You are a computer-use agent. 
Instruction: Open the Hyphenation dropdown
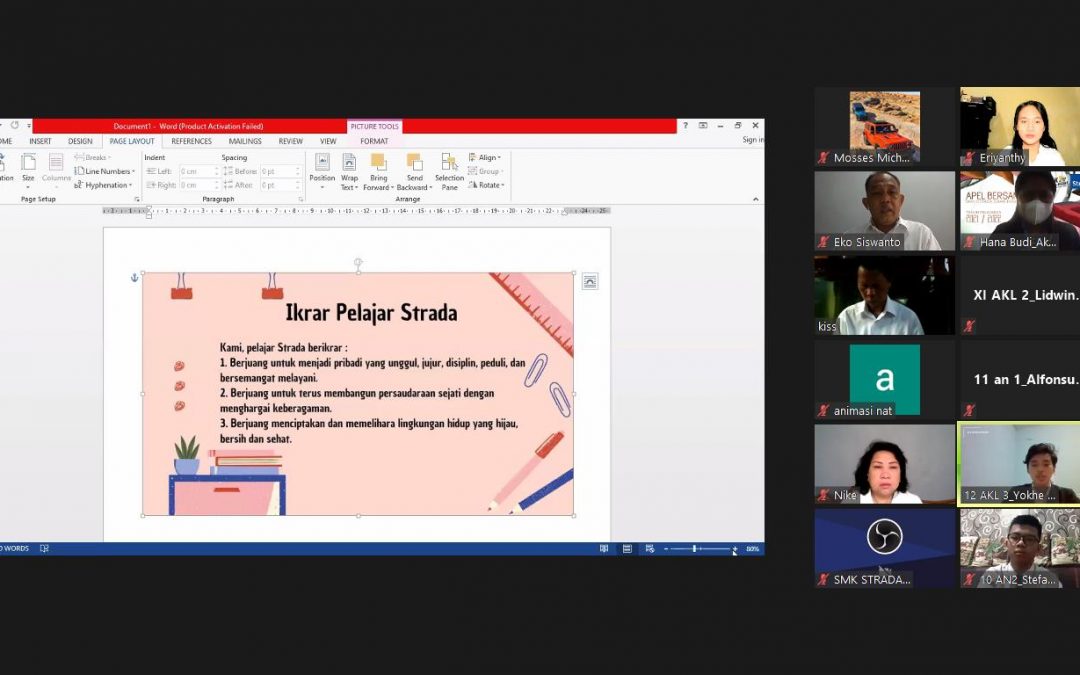coord(105,185)
